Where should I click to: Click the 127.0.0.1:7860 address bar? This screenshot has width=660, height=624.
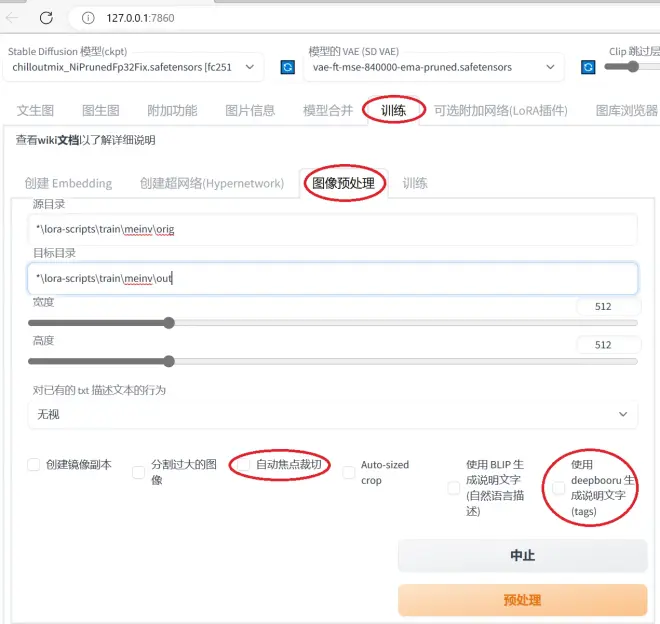362,18
